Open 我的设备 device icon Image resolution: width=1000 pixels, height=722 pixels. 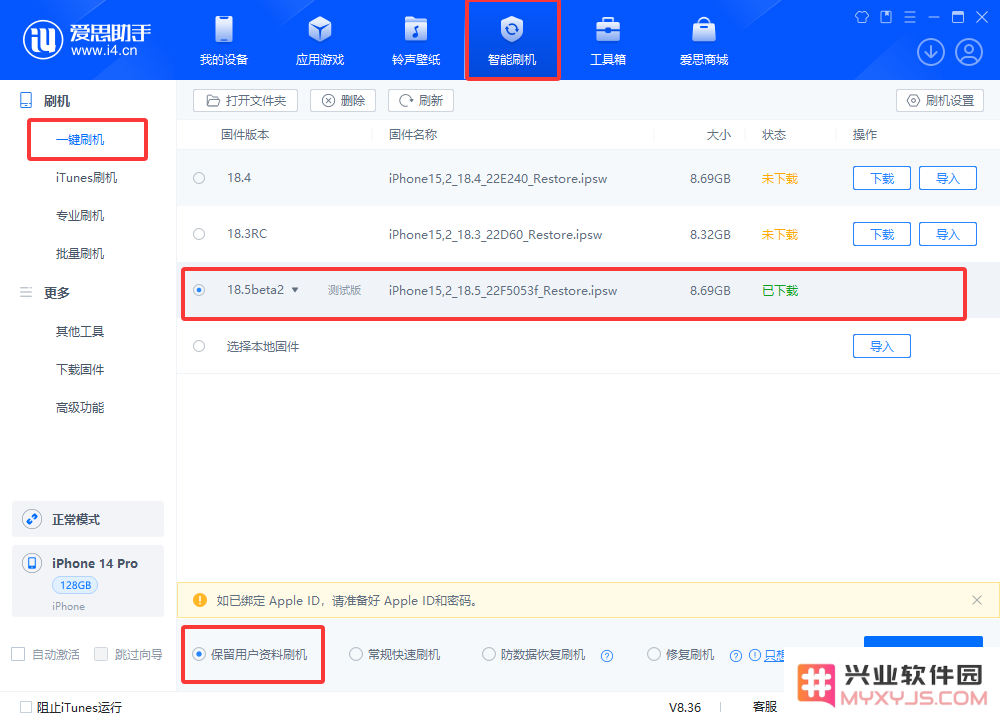224,29
